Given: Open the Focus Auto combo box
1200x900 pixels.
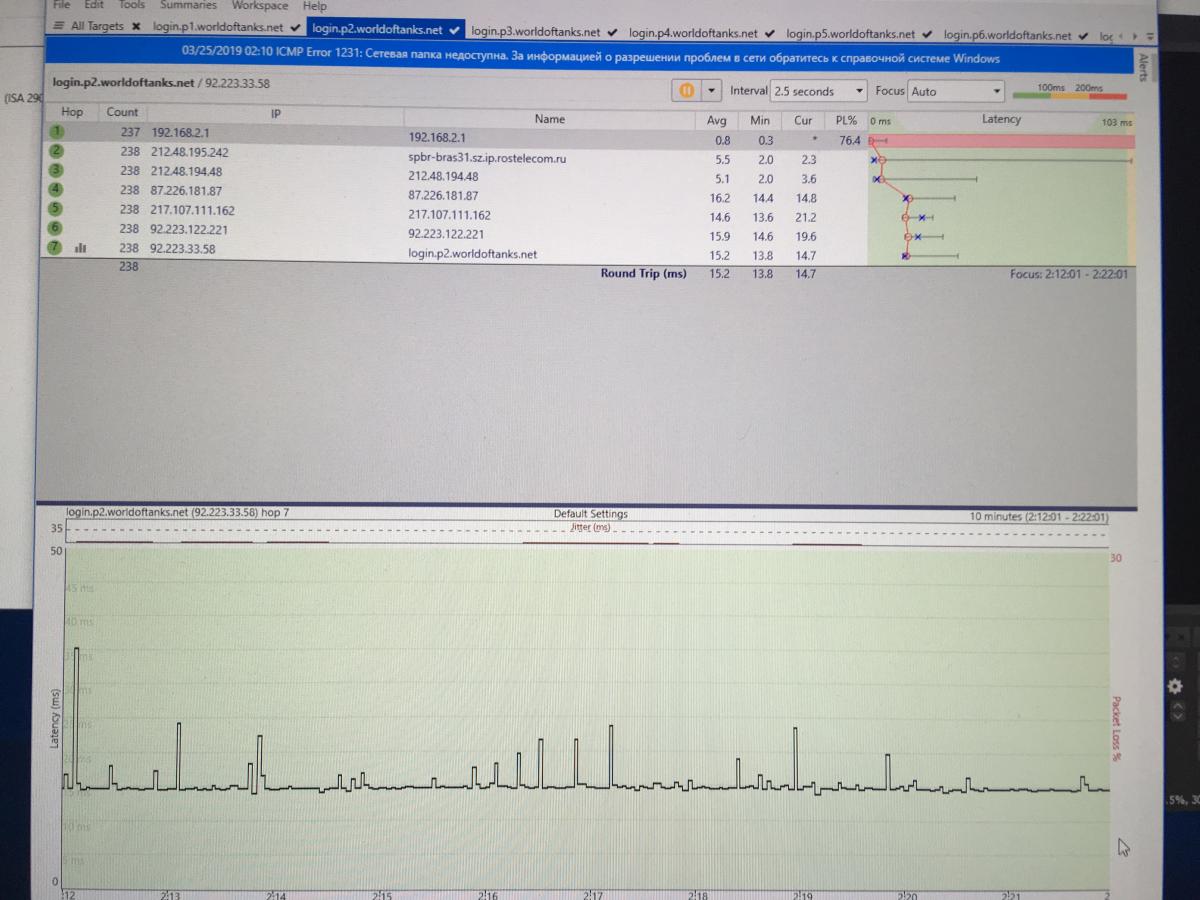Looking at the screenshot, I should [x=955, y=91].
